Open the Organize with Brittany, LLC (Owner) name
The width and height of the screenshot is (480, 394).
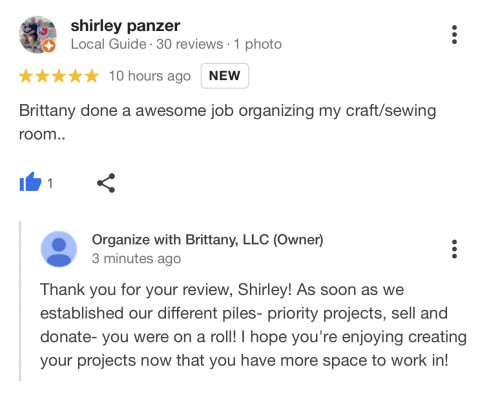click(207, 240)
